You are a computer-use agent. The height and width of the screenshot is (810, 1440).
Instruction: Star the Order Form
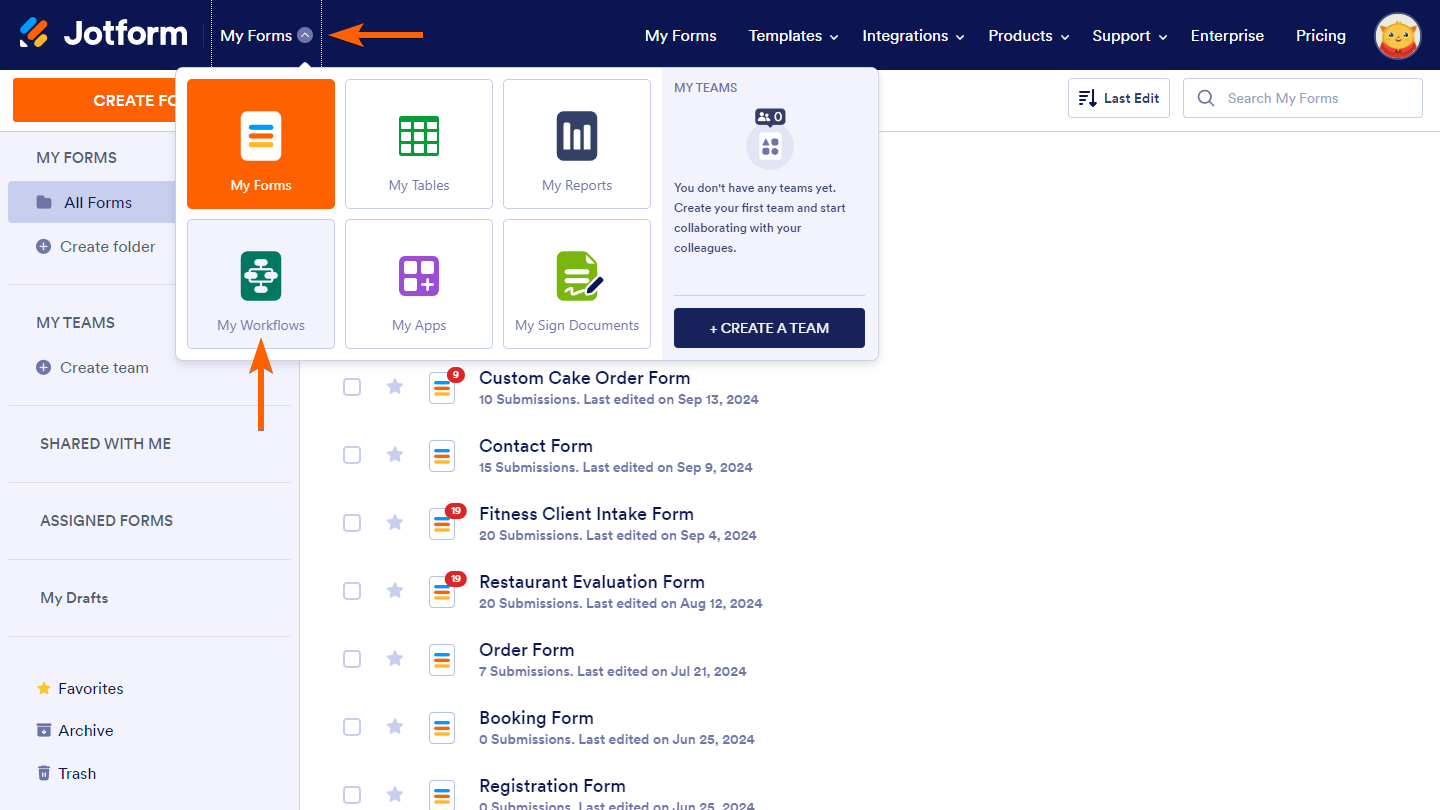[x=395, y=658]
